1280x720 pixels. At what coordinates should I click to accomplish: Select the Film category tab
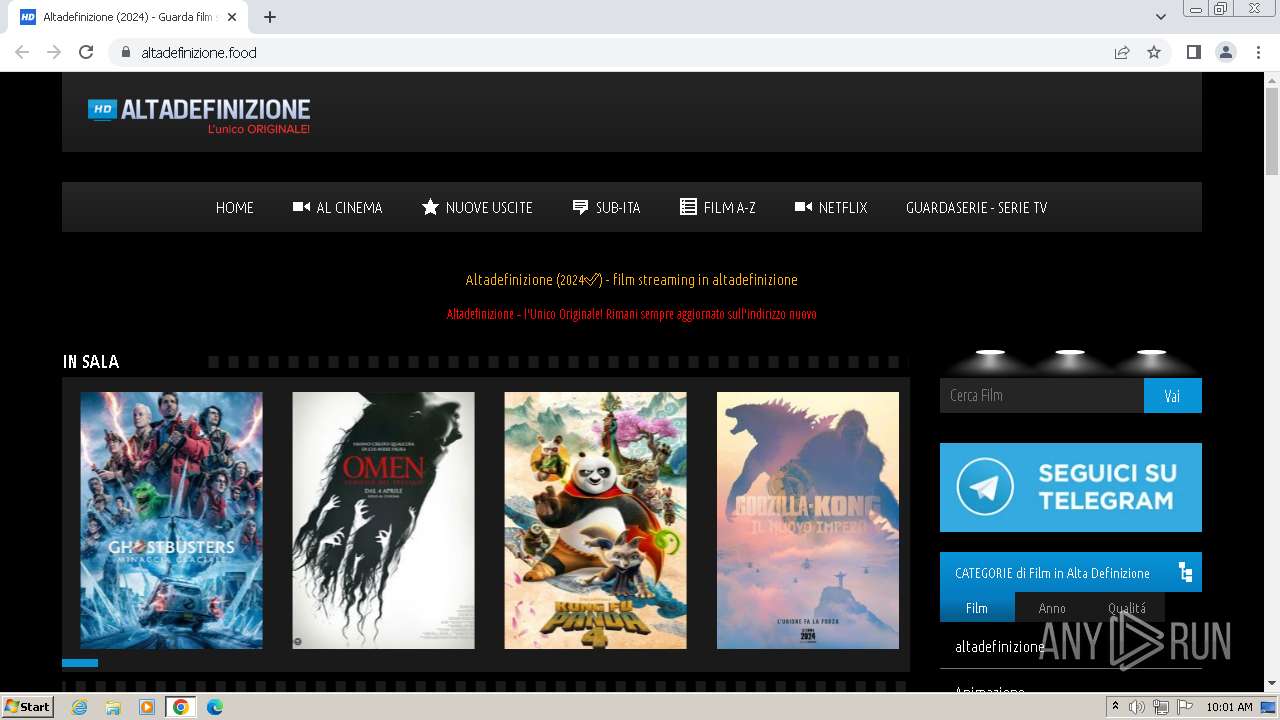point(976,608)
